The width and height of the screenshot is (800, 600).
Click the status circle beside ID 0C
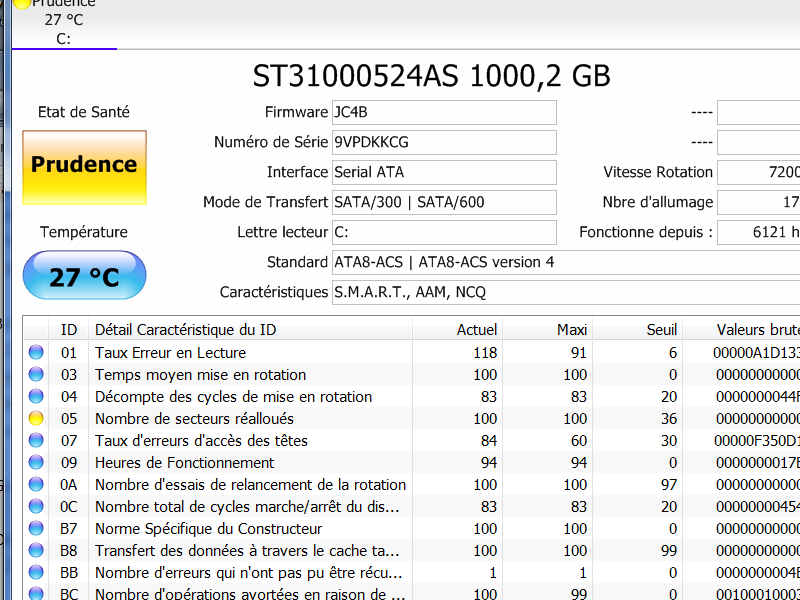pos(36,506)
